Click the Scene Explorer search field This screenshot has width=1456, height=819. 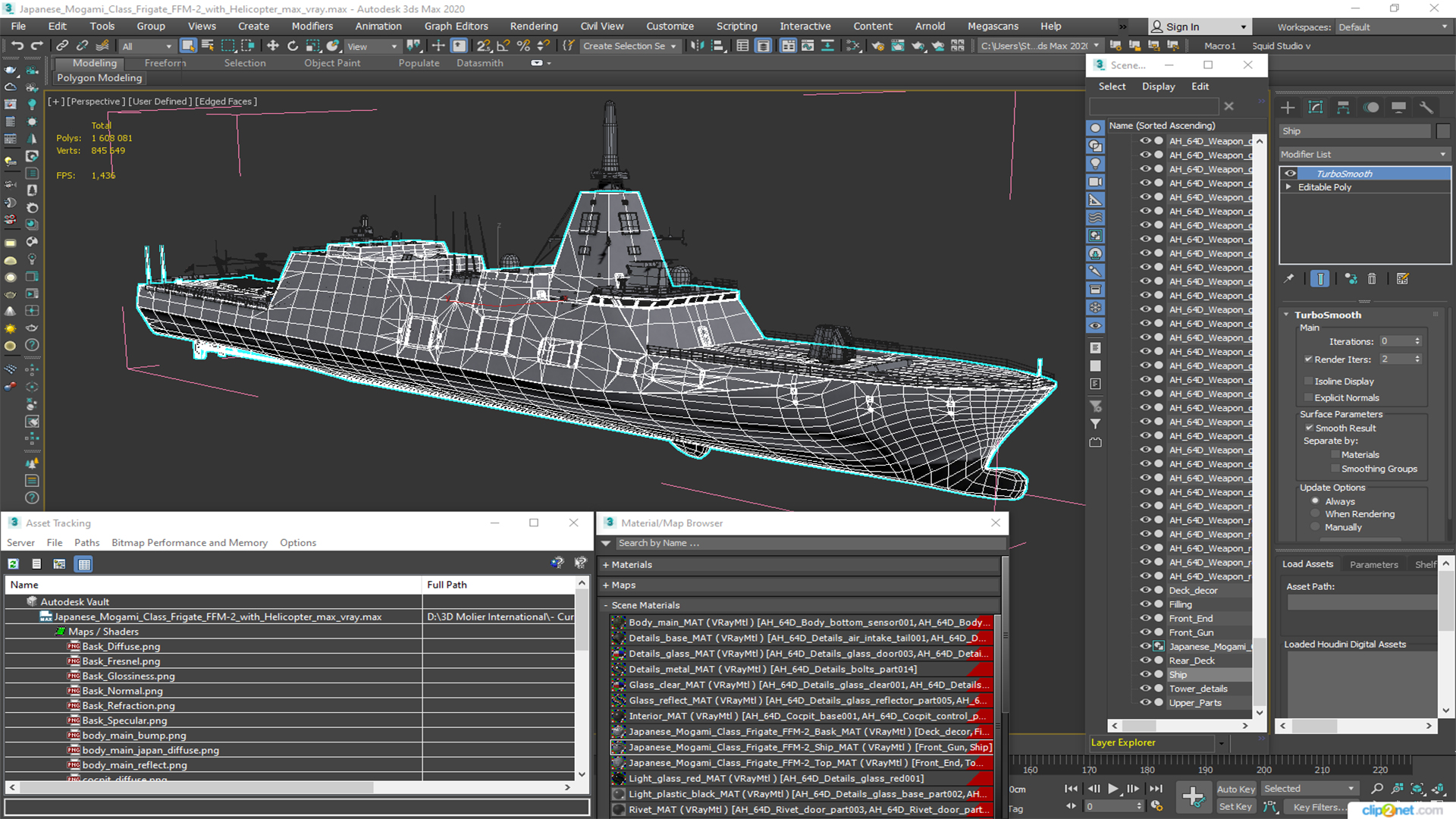(1153, 106)
